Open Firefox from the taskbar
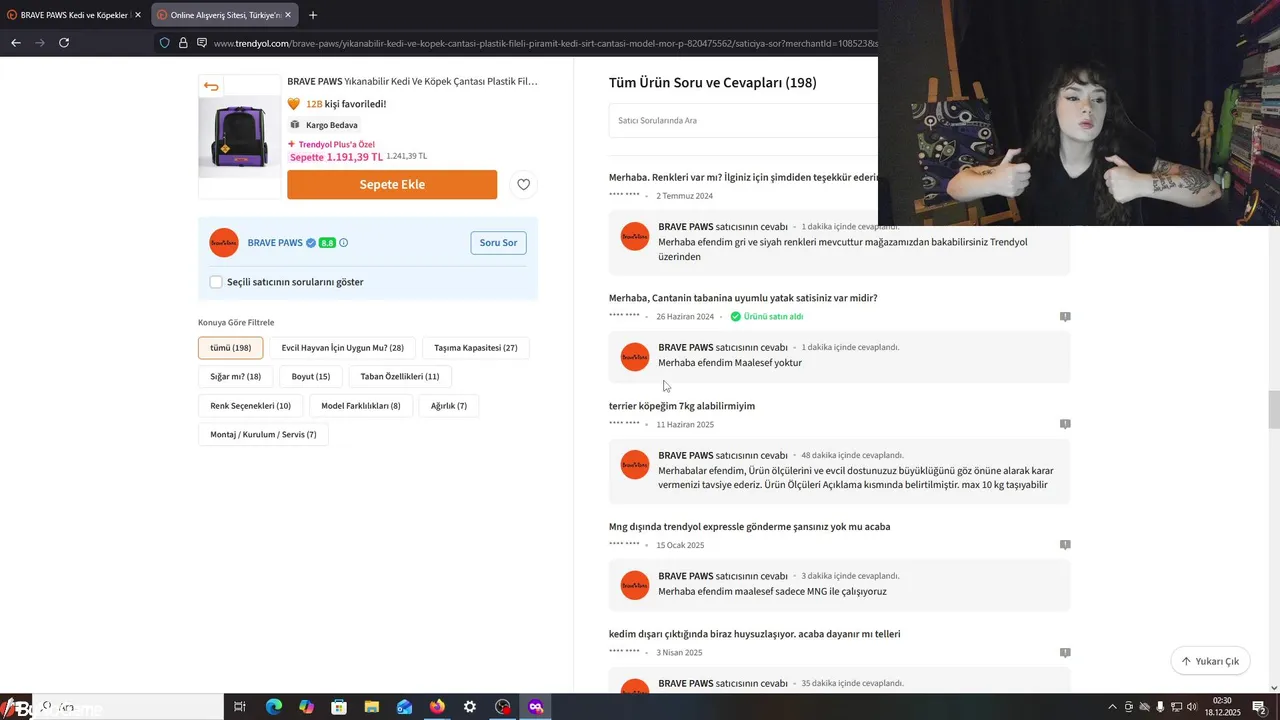 click(437, 707)
